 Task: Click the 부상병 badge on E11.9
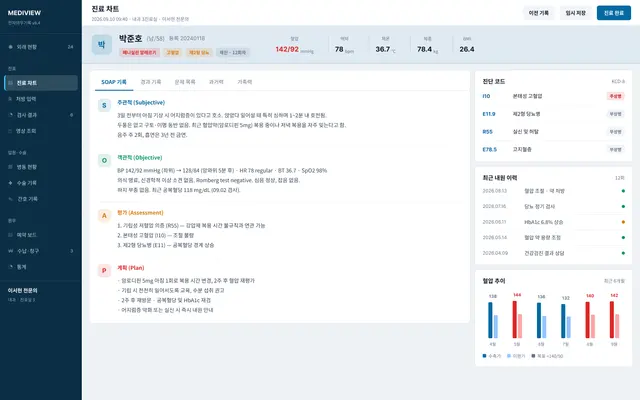coord(615,114)
